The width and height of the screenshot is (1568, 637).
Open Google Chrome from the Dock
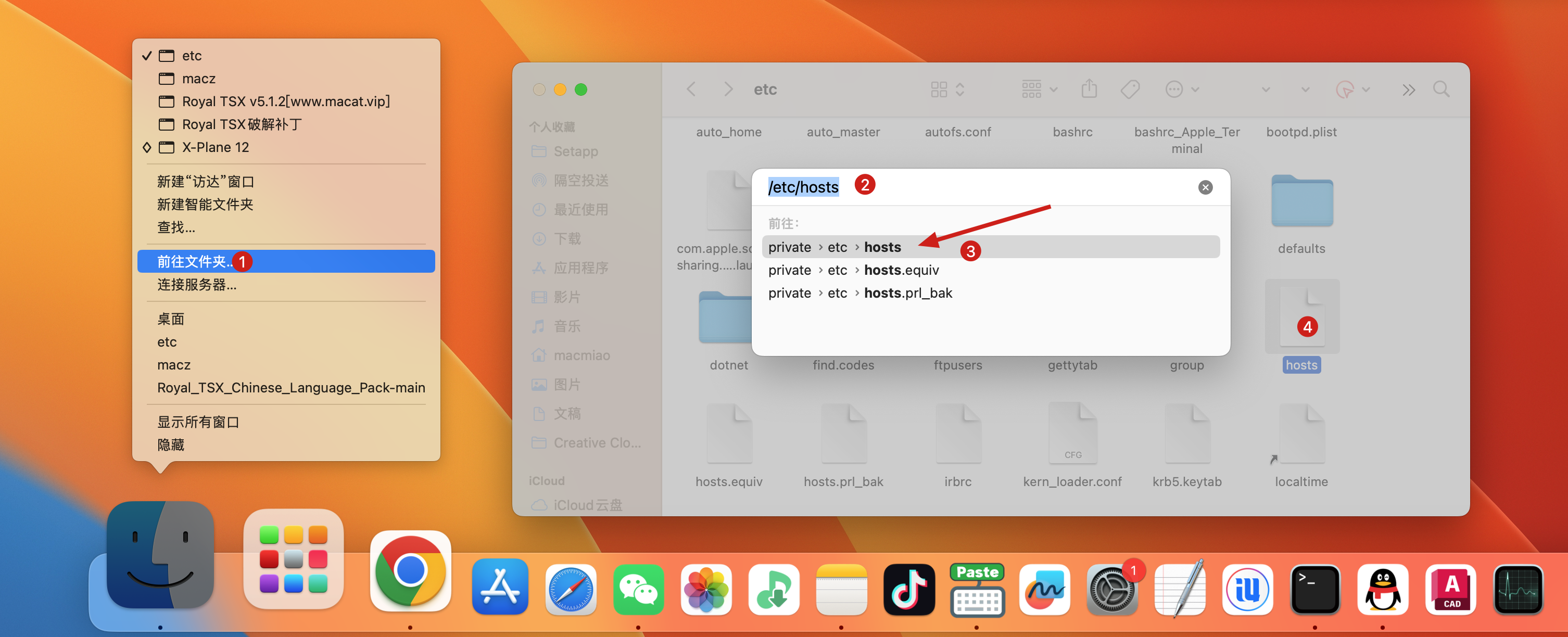tap(410, 571)
